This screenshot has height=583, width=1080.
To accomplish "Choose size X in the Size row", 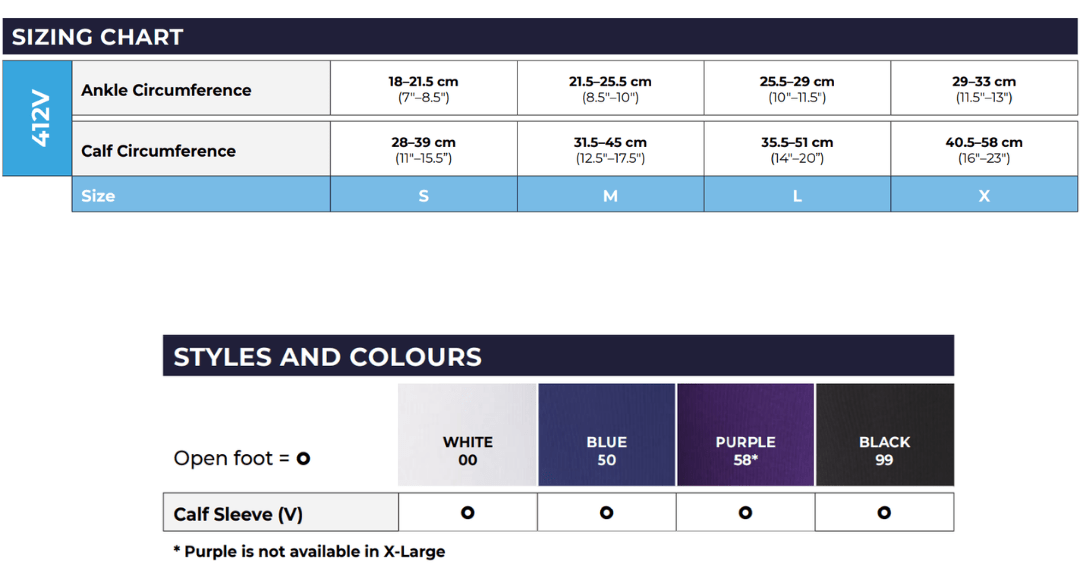I will point(984,196).
